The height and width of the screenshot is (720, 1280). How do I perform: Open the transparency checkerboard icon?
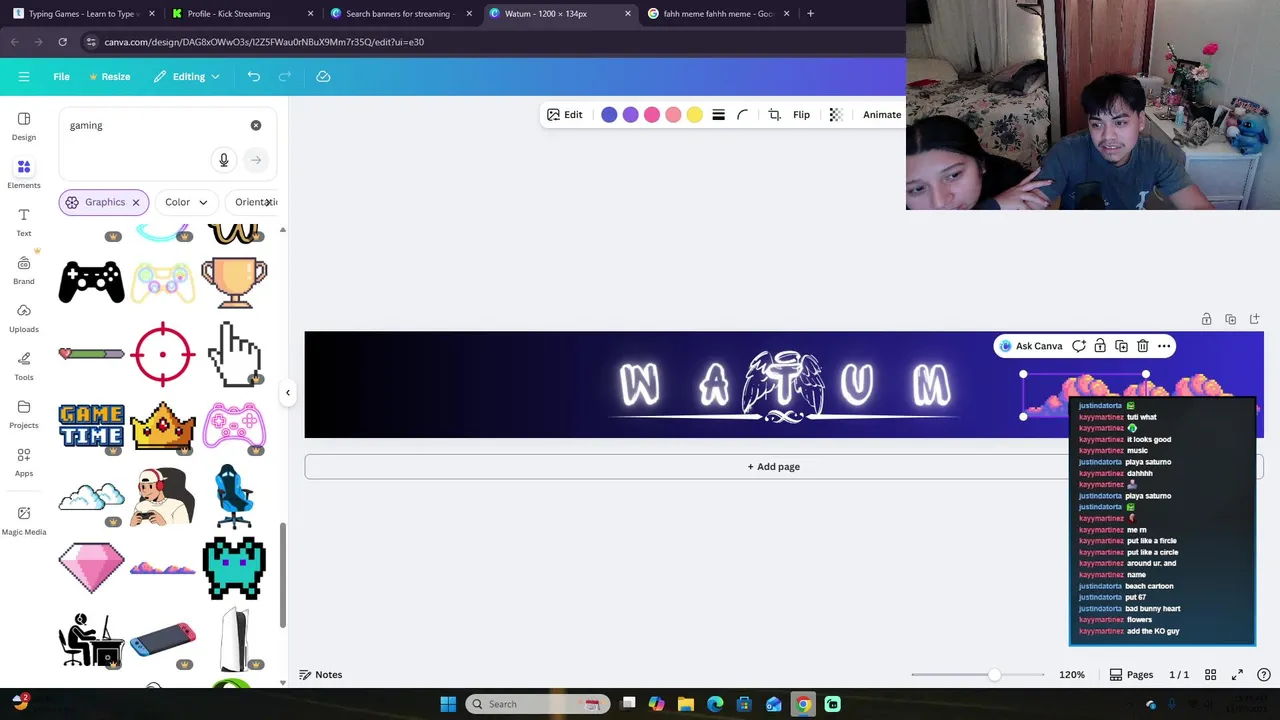836,115
